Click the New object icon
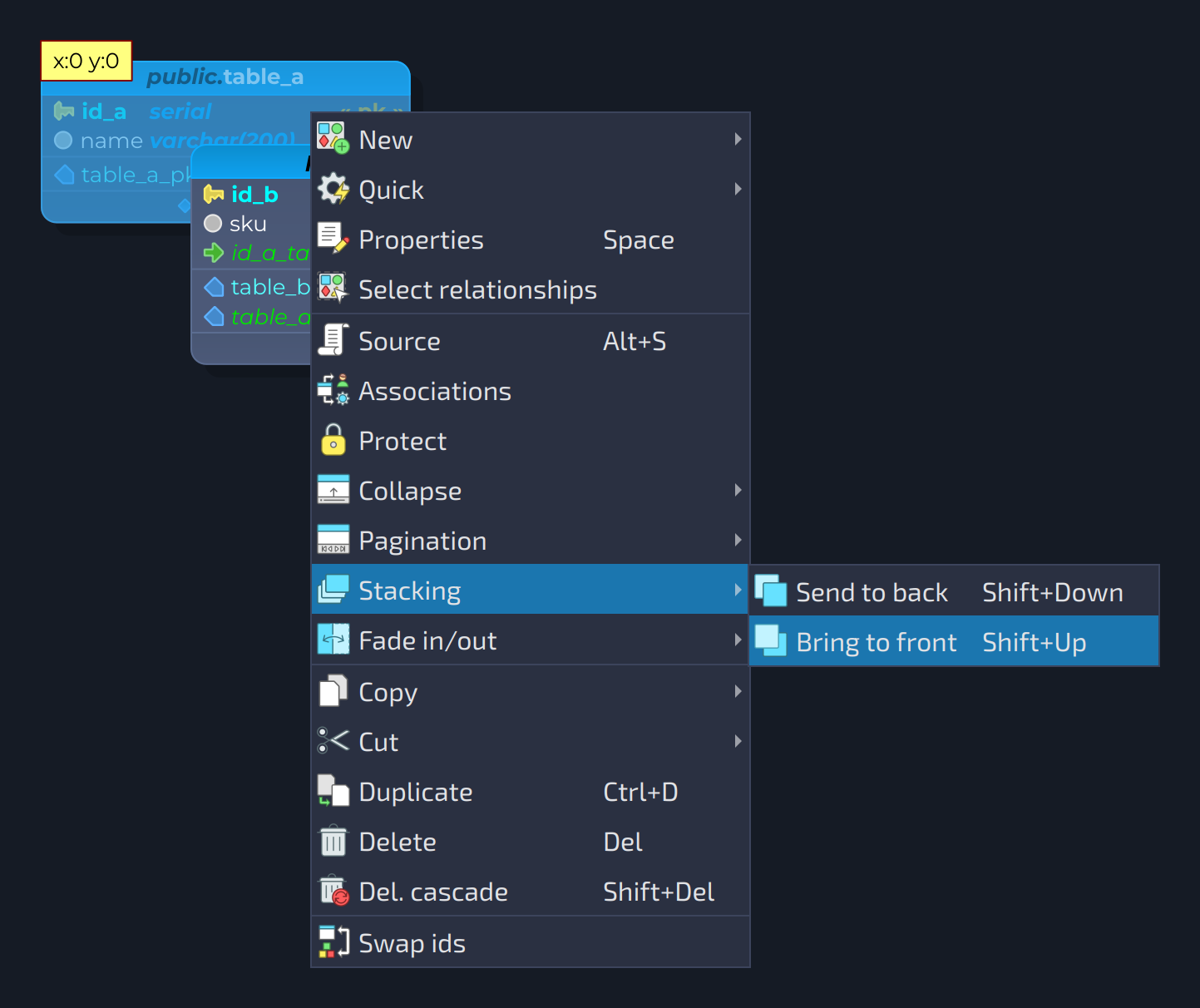The width and height of the screenshot is (1200, 1008). pyautogui.click(x=333, y=139)
